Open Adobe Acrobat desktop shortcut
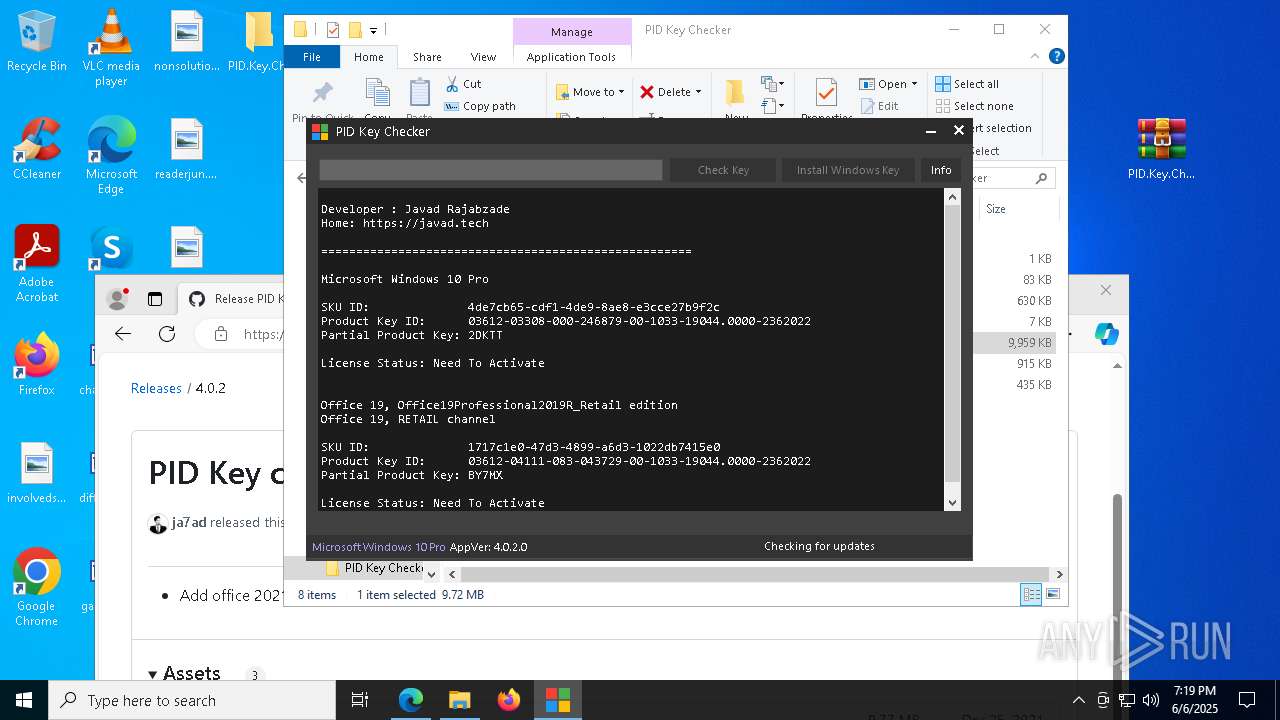 [x=36, y=264]
